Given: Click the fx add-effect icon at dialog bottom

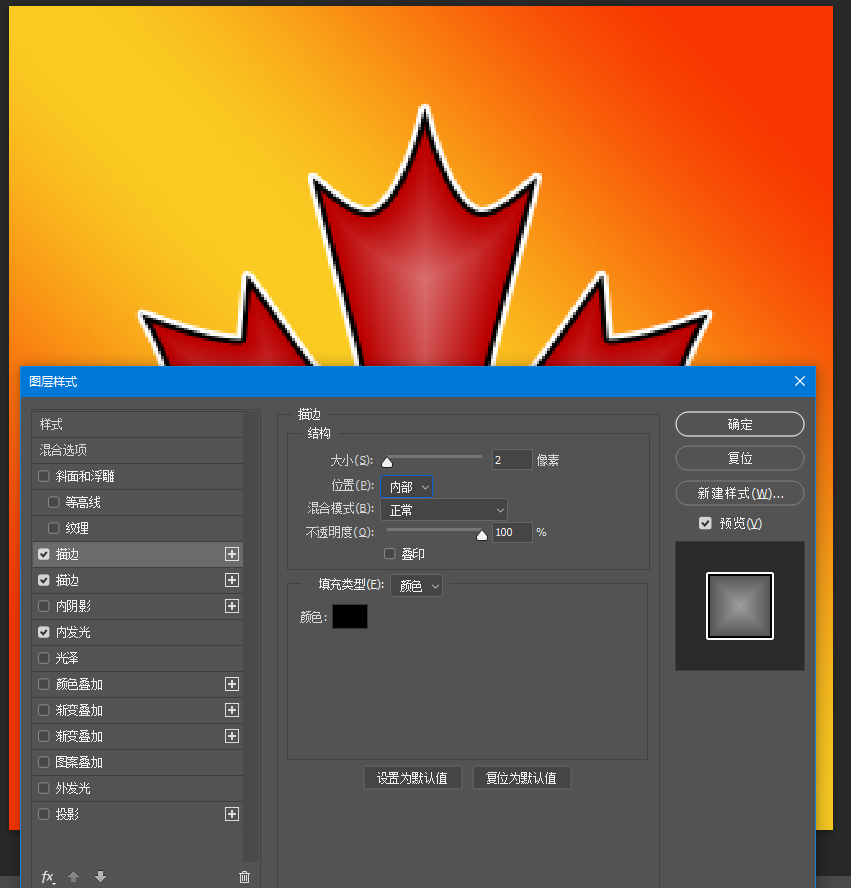Looking at the screenshot, I should tap(48, 877).
